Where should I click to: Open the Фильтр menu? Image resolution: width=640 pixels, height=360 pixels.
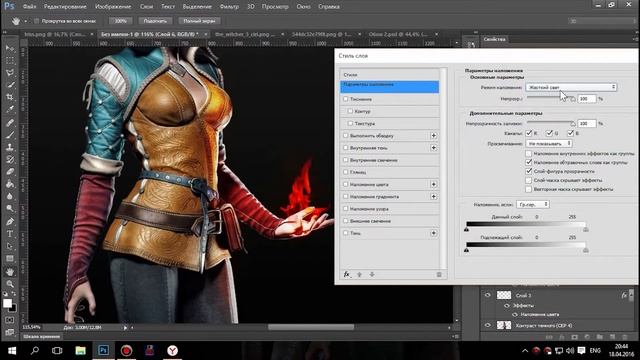pyautogui.click(x=229, y=7)
